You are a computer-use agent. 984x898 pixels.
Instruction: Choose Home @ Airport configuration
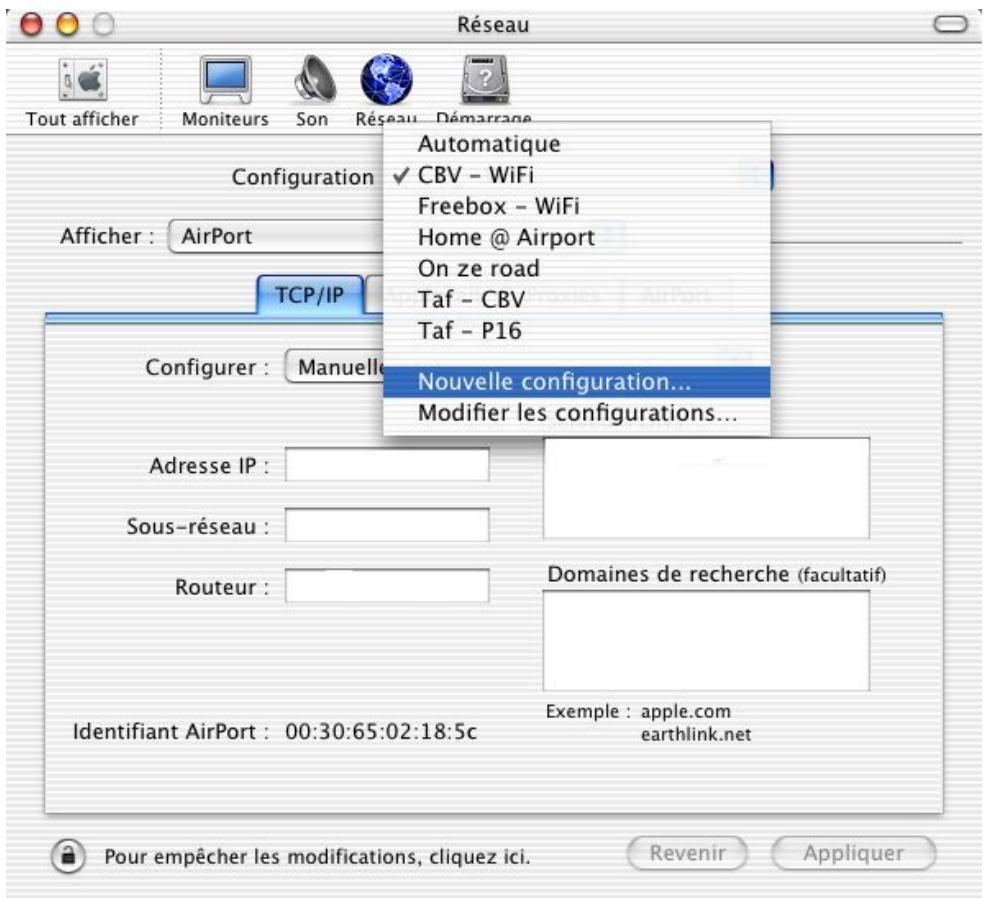pos(576,237)
